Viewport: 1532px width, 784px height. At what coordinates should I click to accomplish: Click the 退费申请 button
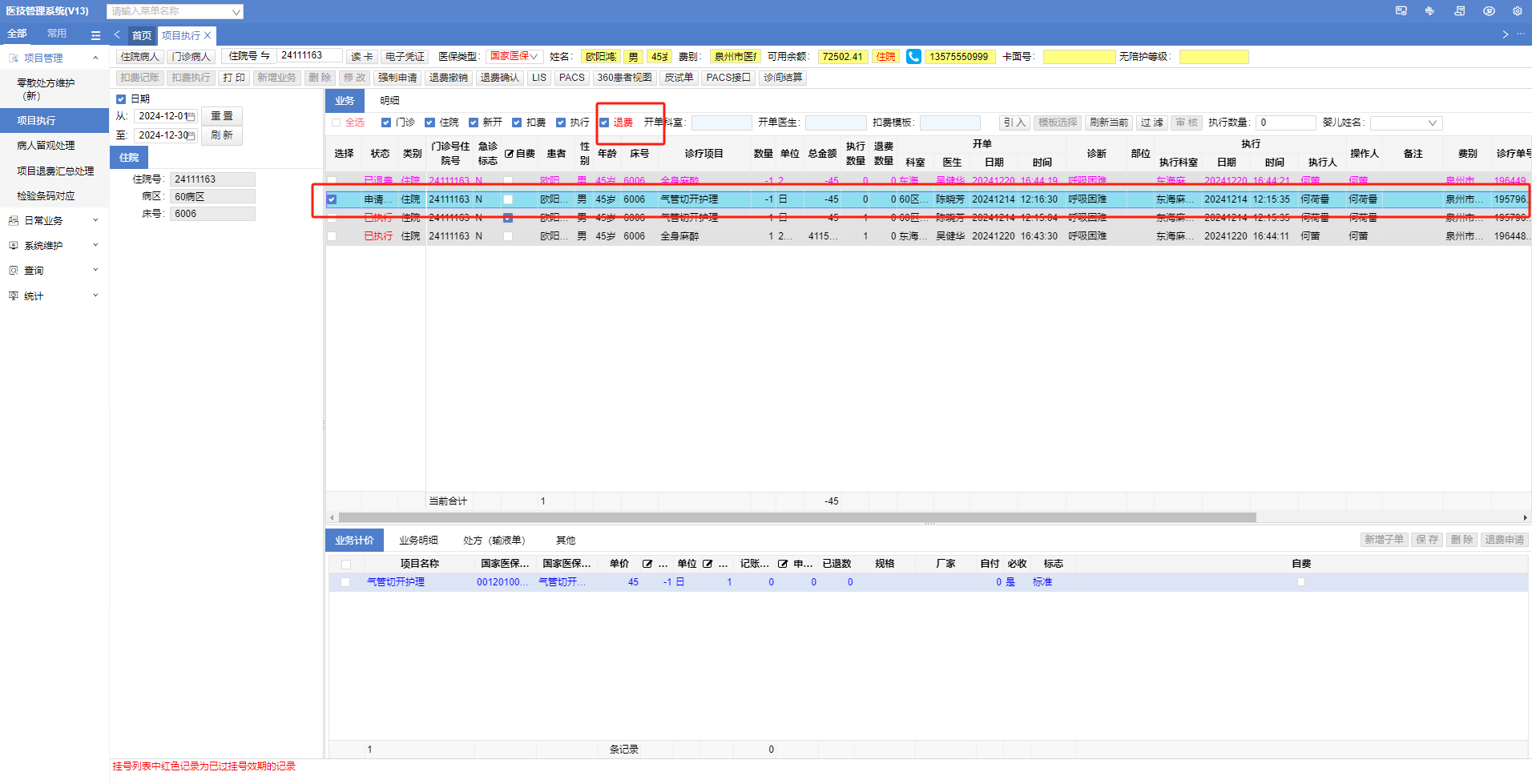click(x=1504, y=540)
